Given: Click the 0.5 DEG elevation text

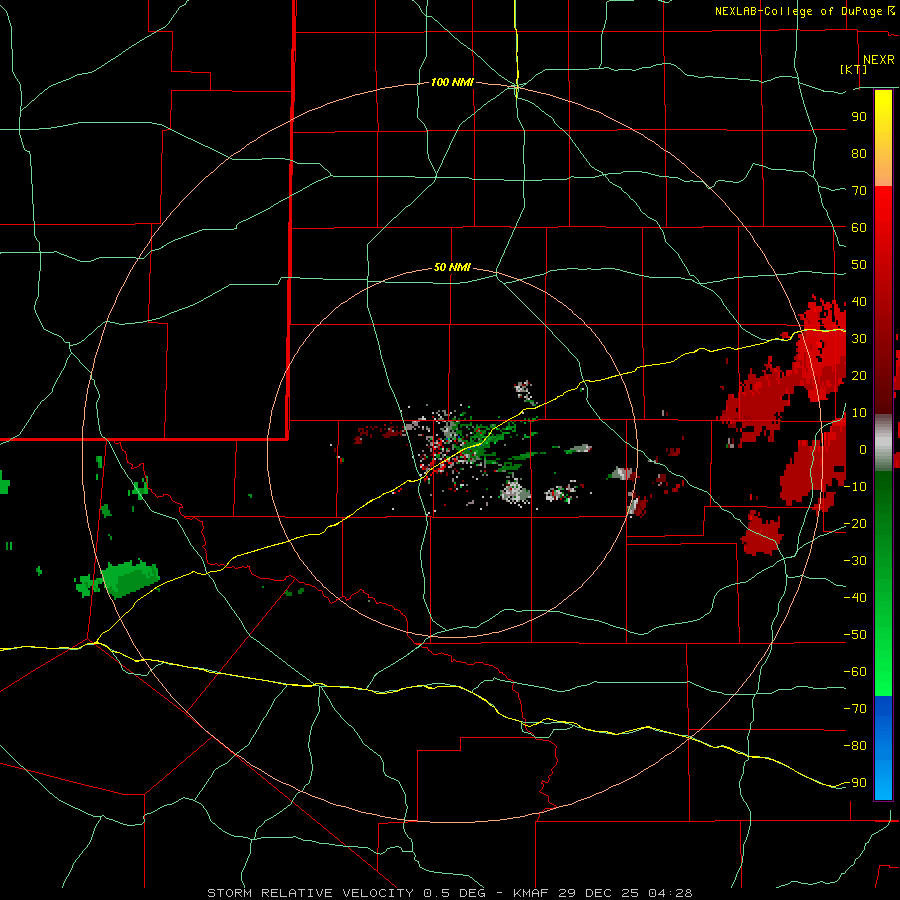Looking at the screenshot, I should (x=454, y=893).
